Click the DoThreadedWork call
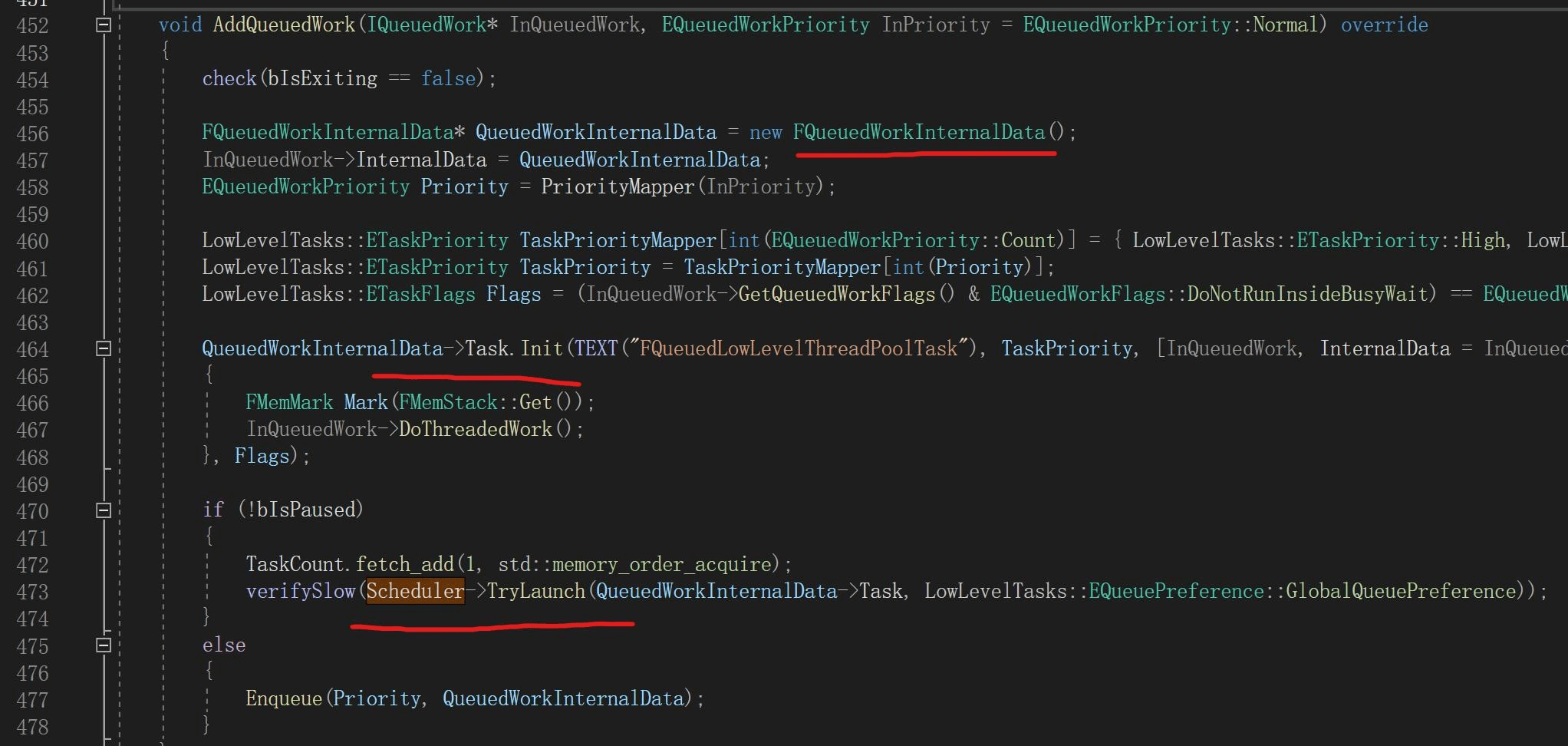 point(476,429)
